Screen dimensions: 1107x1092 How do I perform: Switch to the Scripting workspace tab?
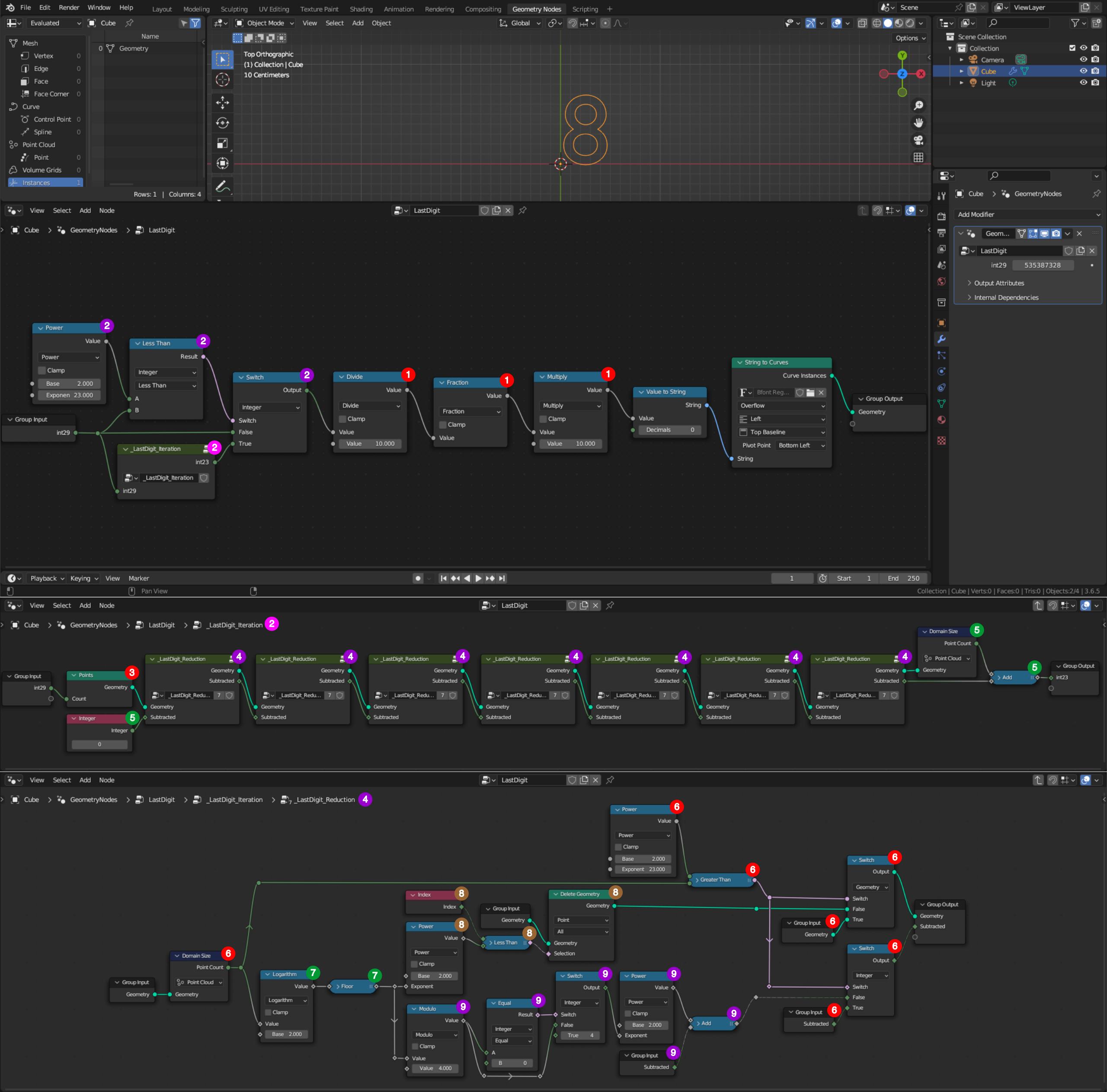coord(585,9)
